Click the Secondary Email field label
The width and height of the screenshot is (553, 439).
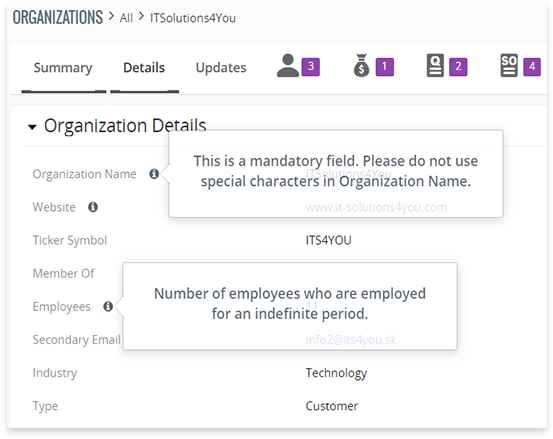(76, 340)
